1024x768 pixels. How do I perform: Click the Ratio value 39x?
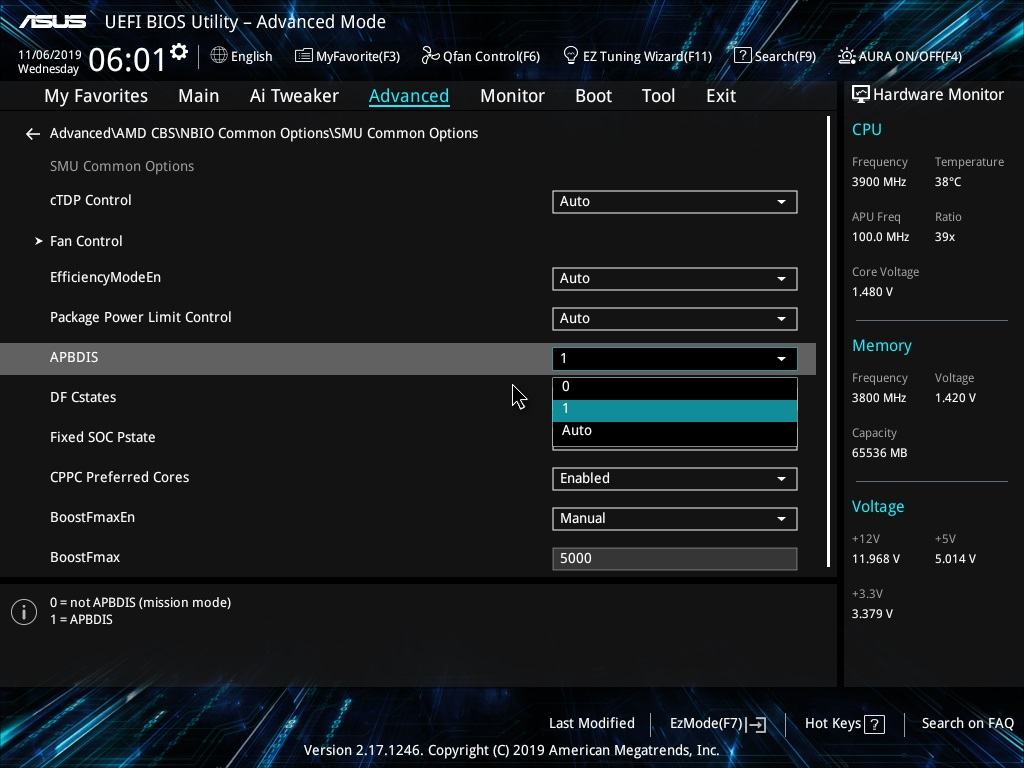point(944,237)
